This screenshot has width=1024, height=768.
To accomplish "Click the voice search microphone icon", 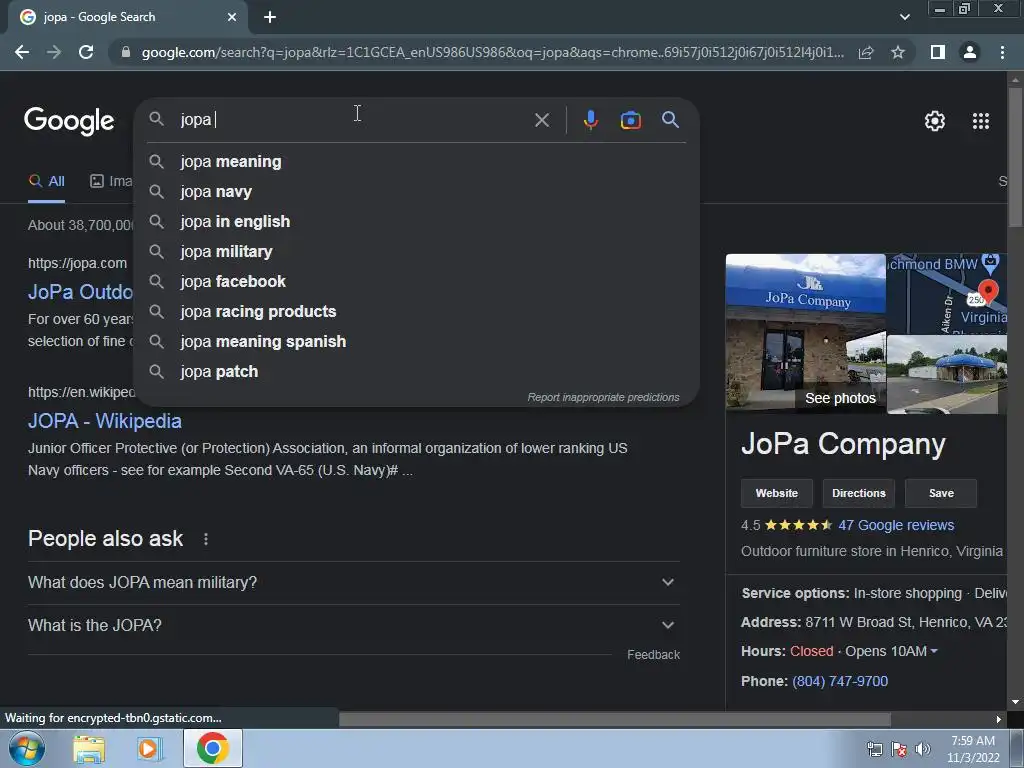I will [590, 120].
